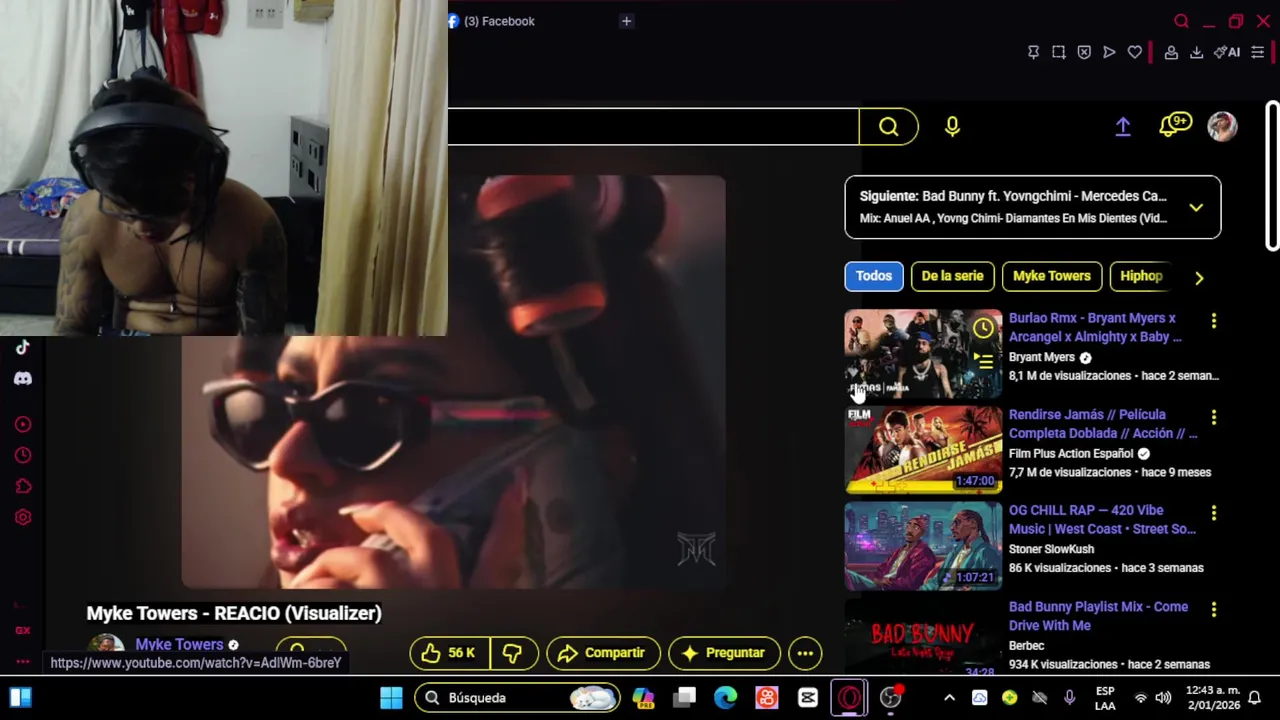Open a new tab with plus button
The width and height of the screenshot is (1280, 720).
(626, 21)
